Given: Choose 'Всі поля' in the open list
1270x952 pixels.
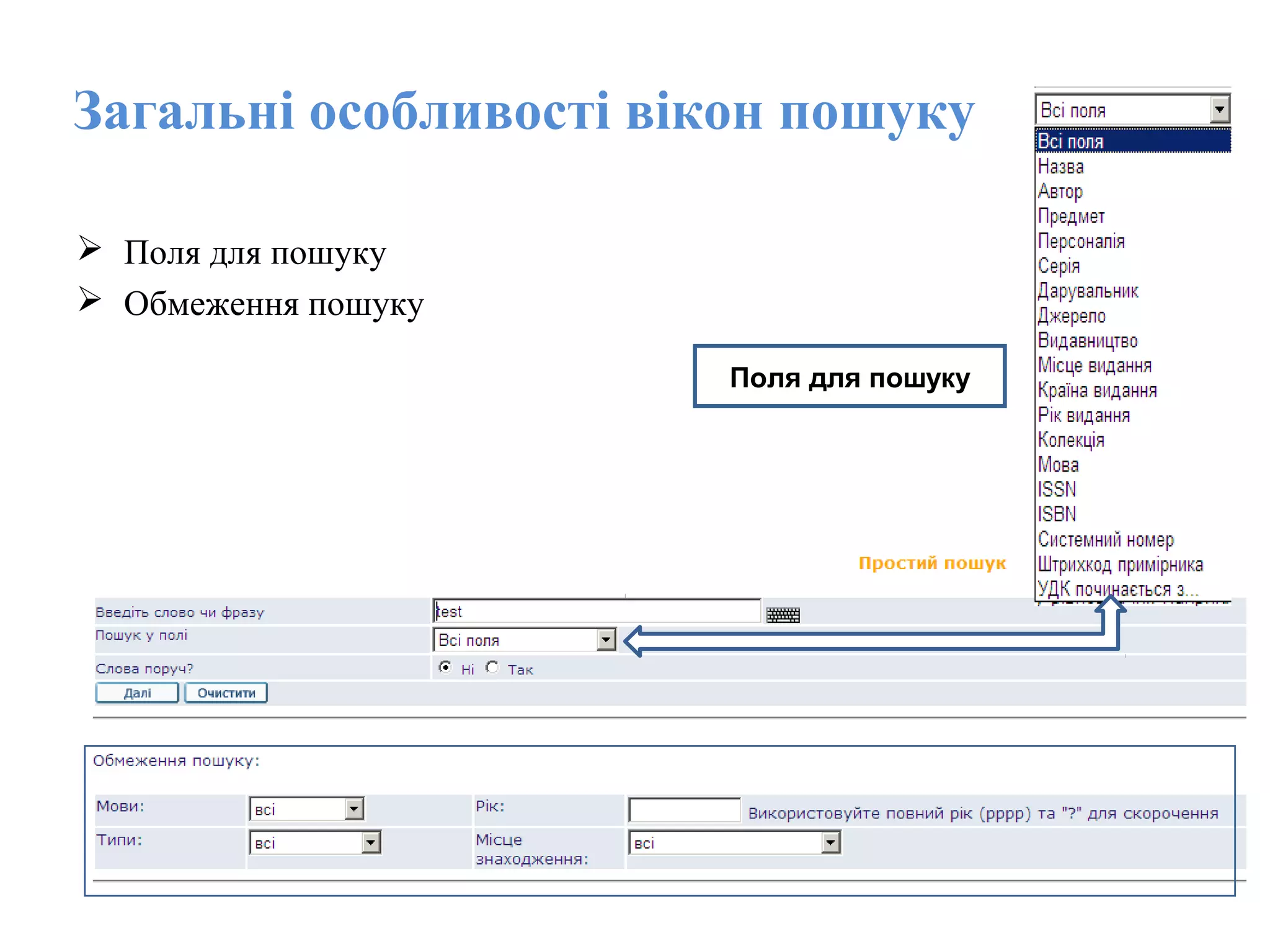Looking at the screenshot, I should pyautogui.click(x=1132, y=141).
